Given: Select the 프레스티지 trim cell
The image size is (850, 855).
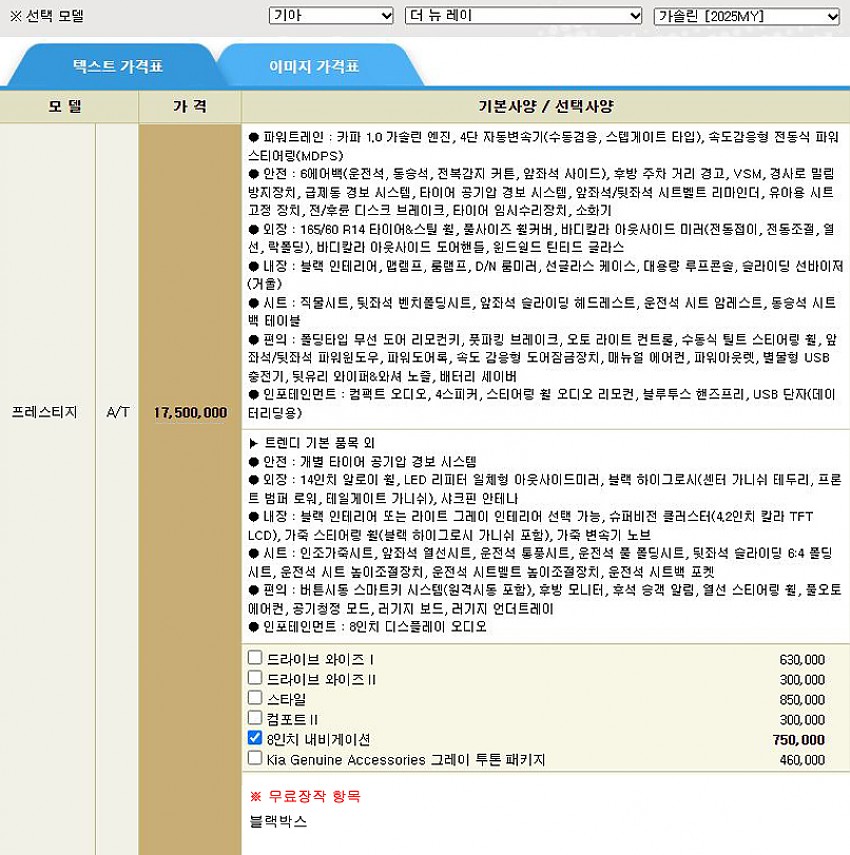Looking at the screenshot, I should pyautogui.click(x=44, y=412).
